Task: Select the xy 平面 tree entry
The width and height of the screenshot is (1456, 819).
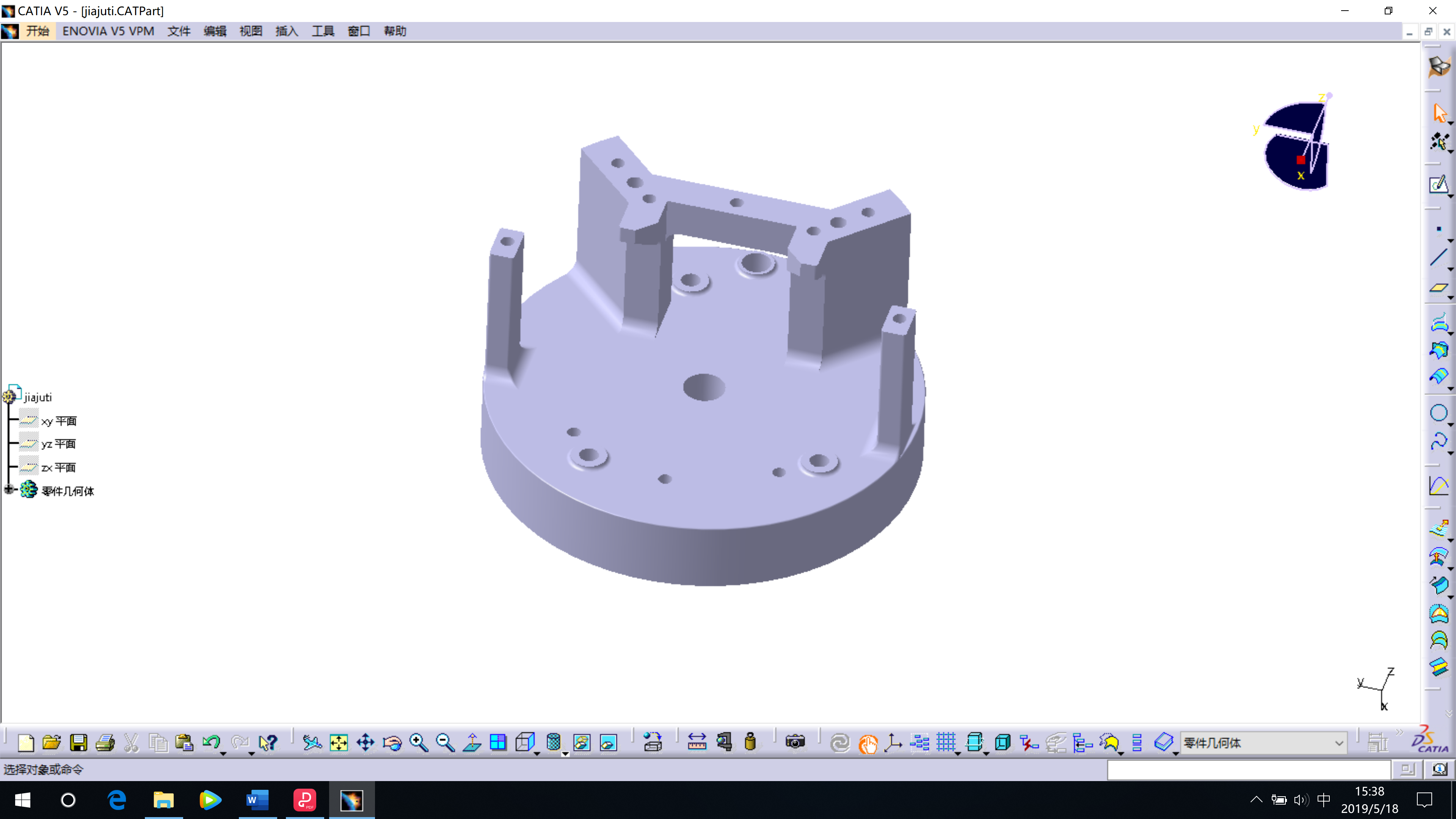Action: click(58, 421)
